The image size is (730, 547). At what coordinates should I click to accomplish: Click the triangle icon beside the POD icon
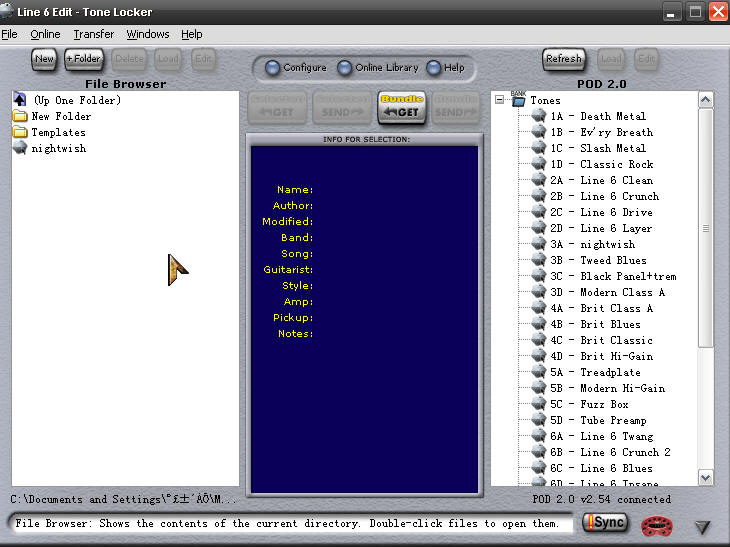point(702,527)
